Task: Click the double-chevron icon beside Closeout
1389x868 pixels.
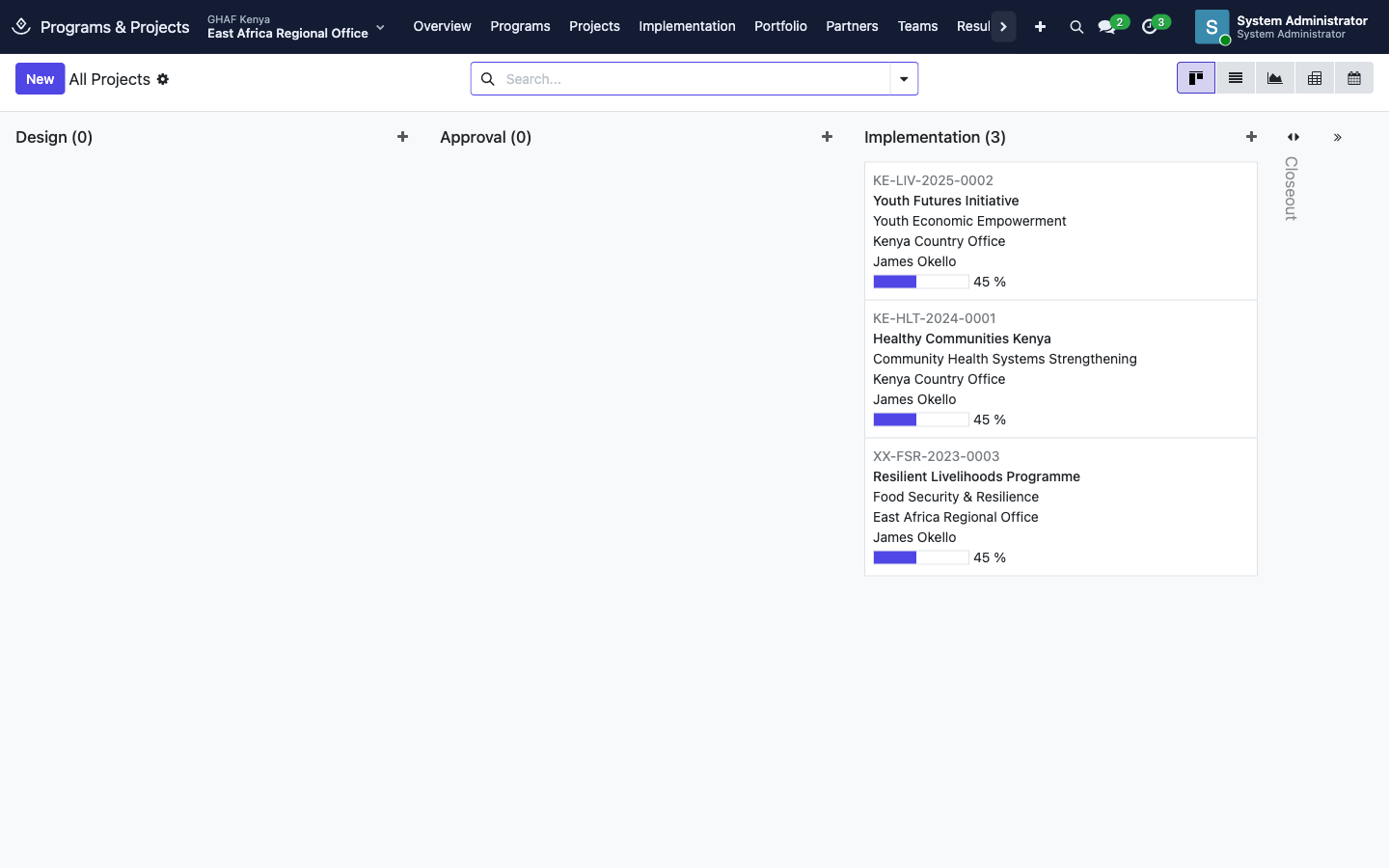Action: tap(1338, 138)
